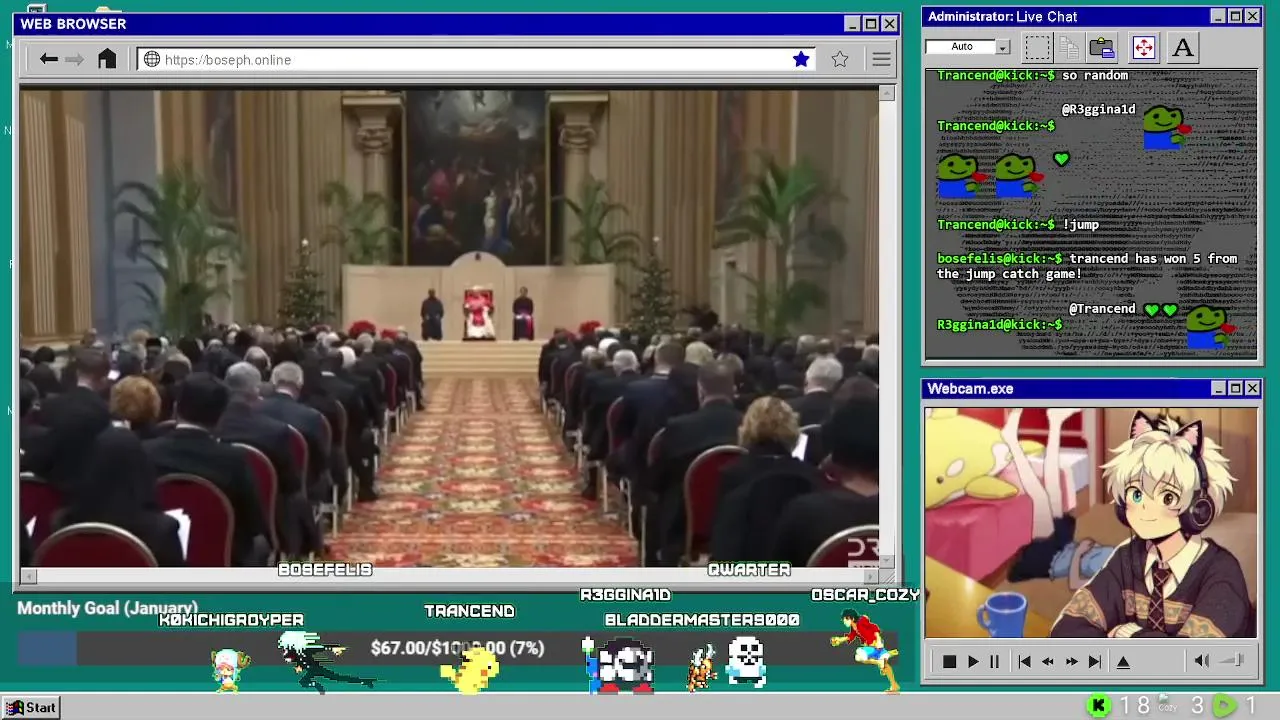Click the QWARTER name label
This screenshot has width=1280, height=720.
[749, 570]
